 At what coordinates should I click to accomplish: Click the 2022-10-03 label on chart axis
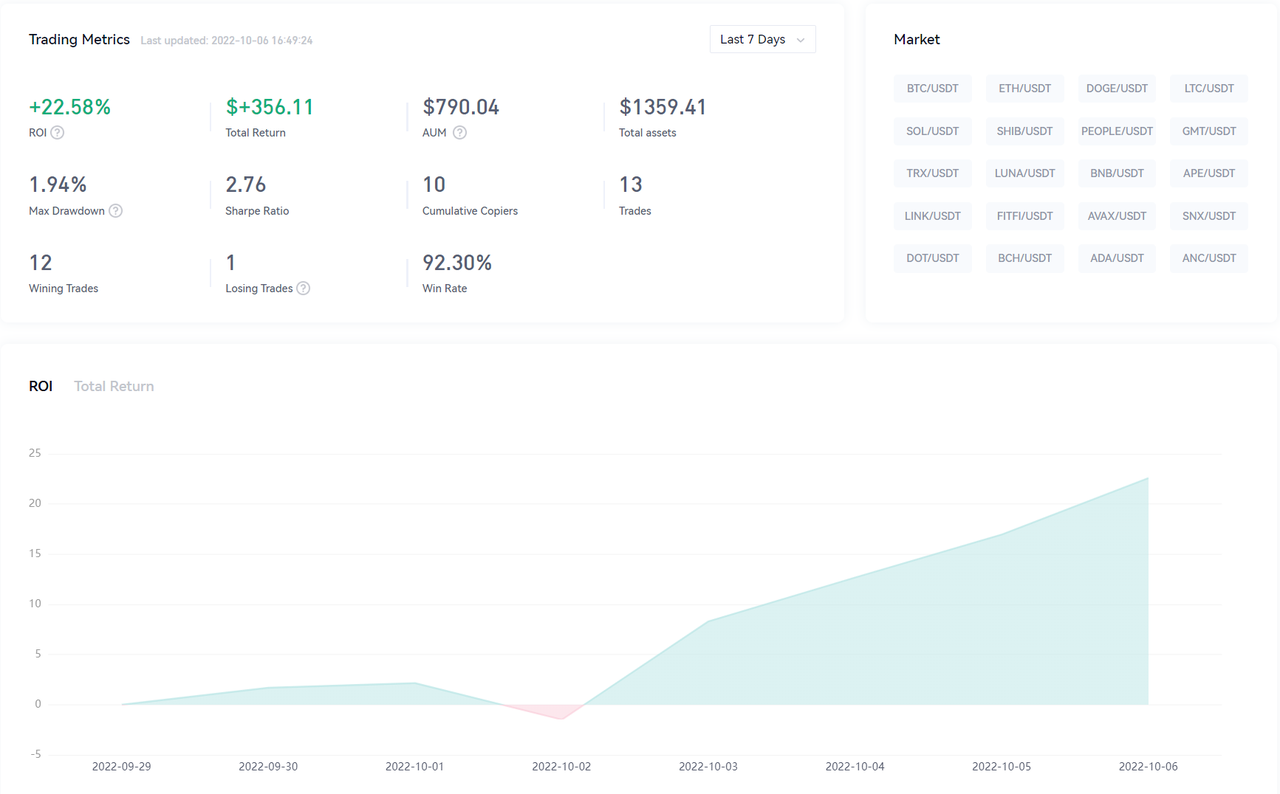point(708,767)
